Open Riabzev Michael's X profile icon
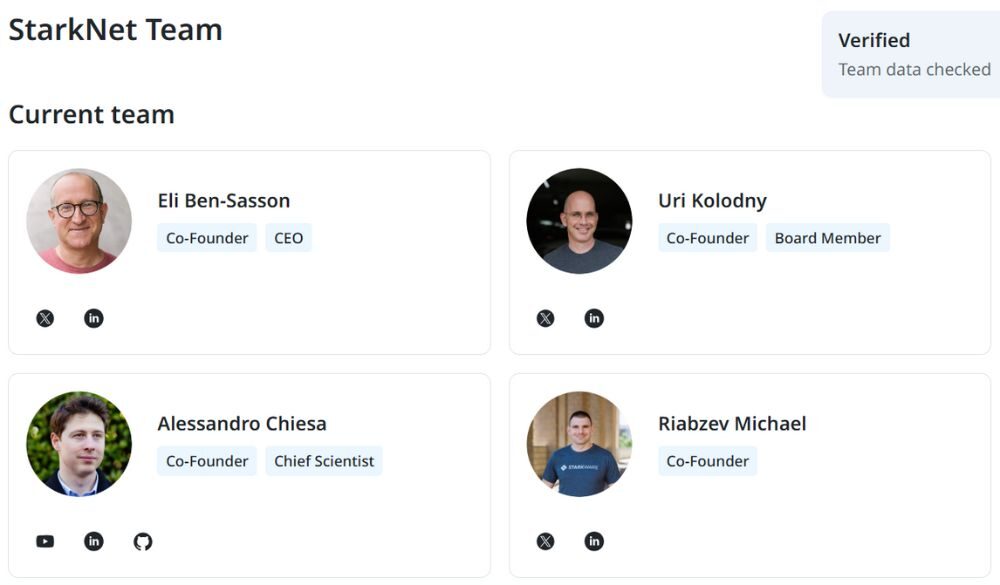This screenshot has width=1000, height=585. click(545, 542)
